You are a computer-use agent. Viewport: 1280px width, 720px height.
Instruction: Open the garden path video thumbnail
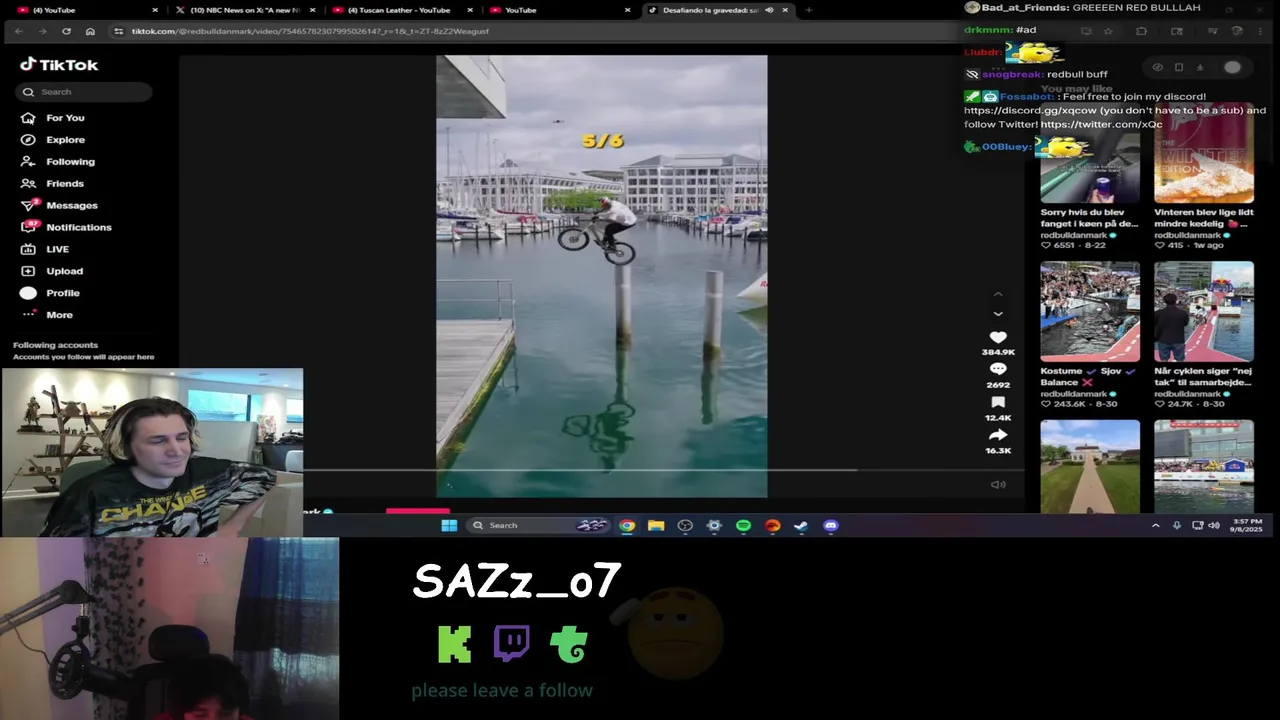1090,466
